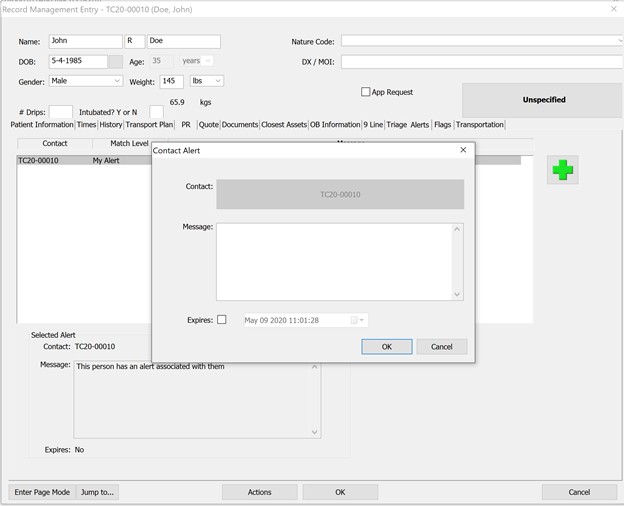The width and height of the screenshot is (624, 506).
Task: Open the Expires date calendar dropdown
Action: point(357,320)
